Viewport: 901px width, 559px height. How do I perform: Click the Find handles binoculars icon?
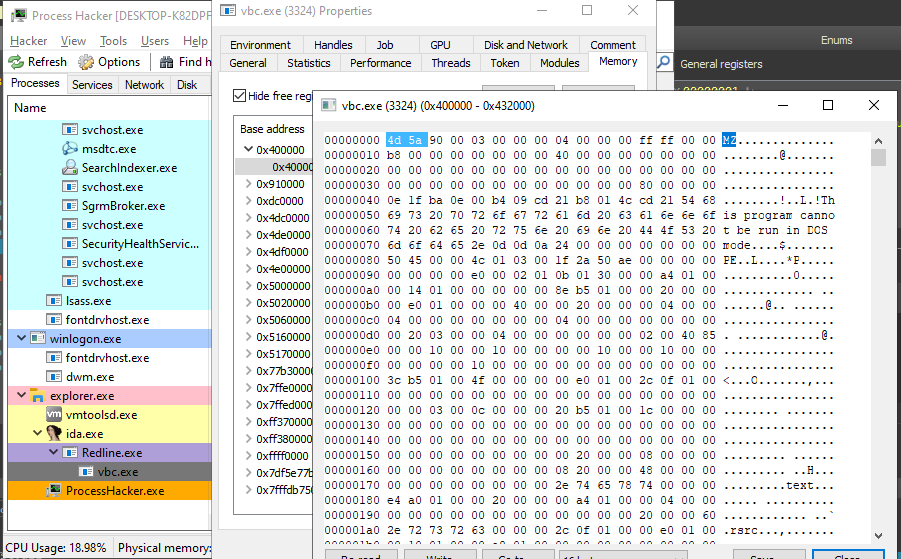coord(167,61)
